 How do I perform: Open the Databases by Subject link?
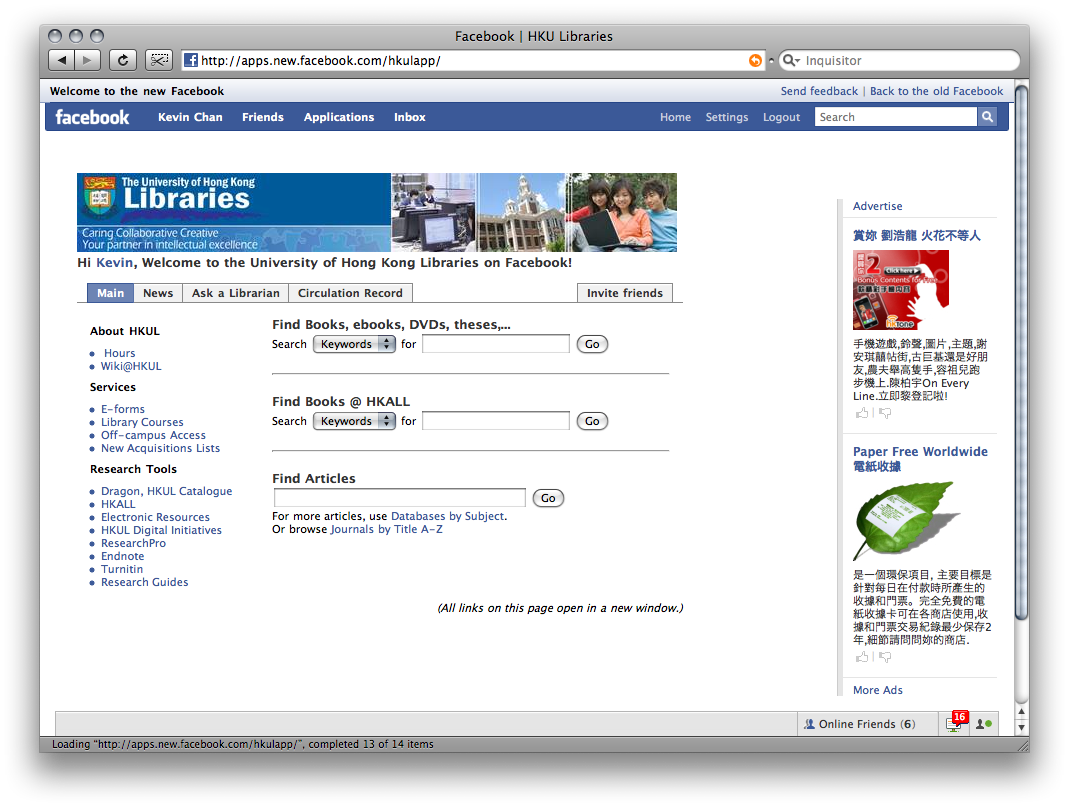point(447,516)
